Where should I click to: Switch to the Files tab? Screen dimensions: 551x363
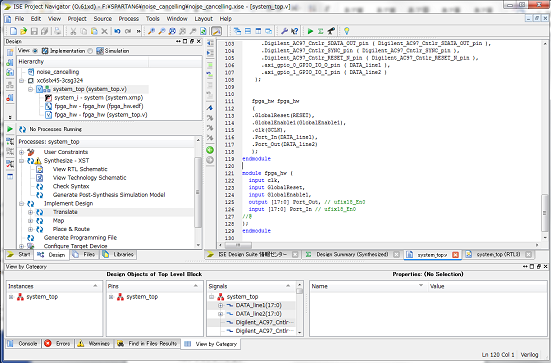pos(84,254)
